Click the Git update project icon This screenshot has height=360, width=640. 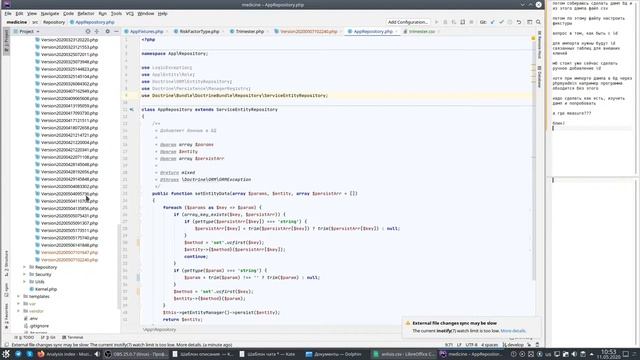(x=493, y=22)
